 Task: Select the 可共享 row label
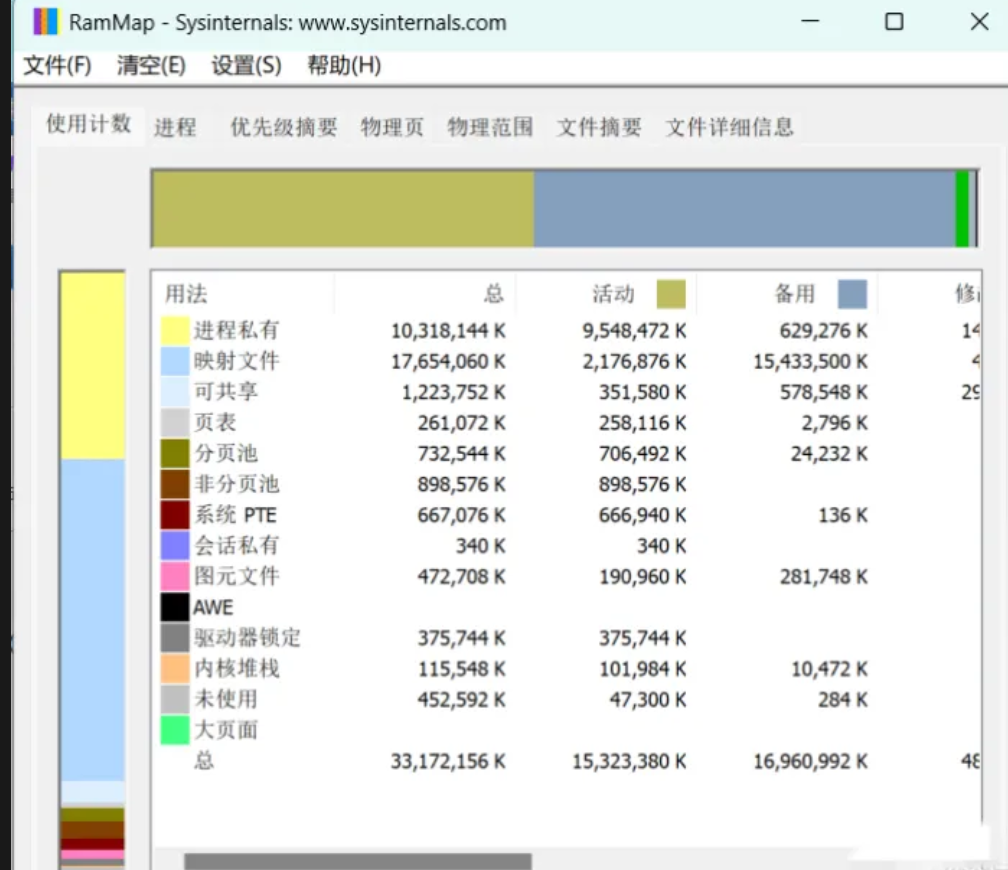click(x=226, y=392)
